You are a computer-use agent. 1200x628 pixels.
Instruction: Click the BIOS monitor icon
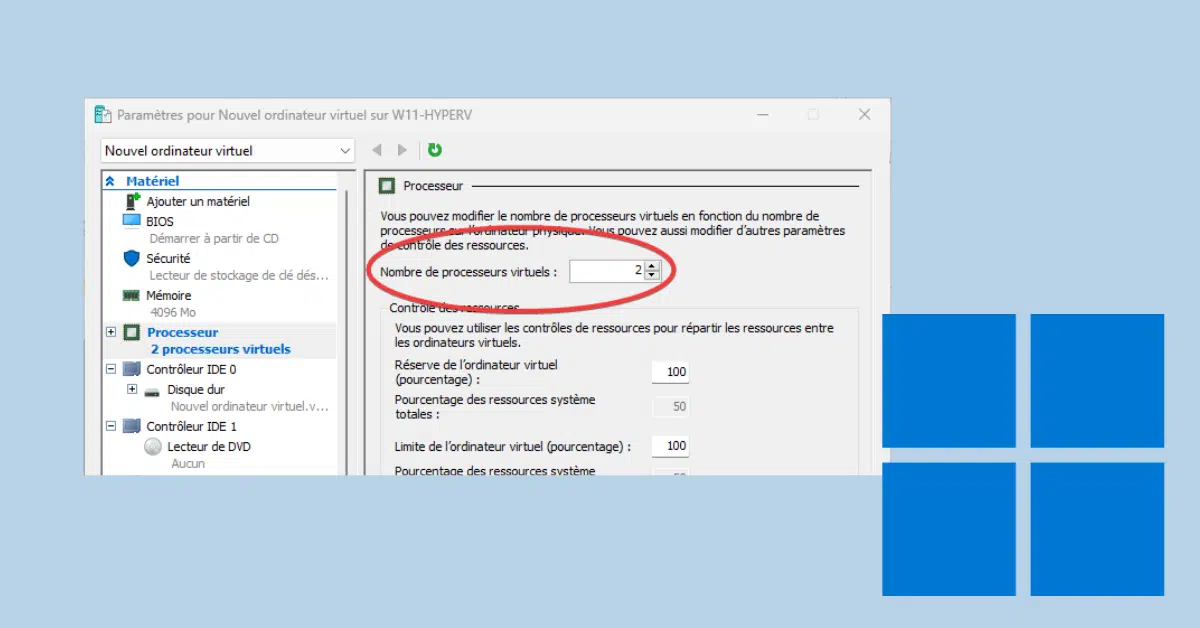pos(131,220)
